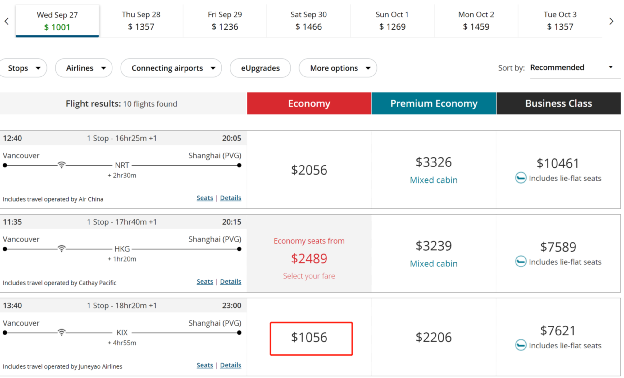The height and width of the screenshot is (378, 624).
Task: View Details for the 11:35 flight
Action: [230, 281]
